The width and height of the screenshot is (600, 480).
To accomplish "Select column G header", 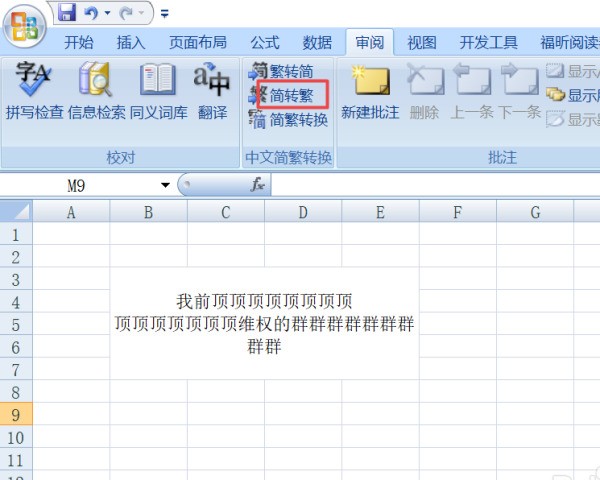I will (x=535, y=212).
